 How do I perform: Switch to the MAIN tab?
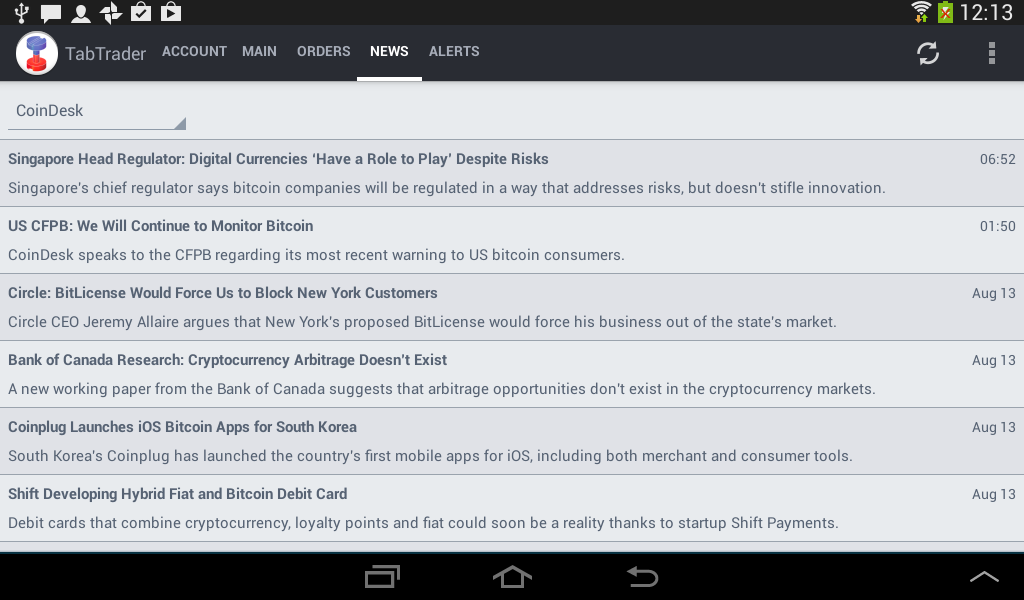[259, 51]
